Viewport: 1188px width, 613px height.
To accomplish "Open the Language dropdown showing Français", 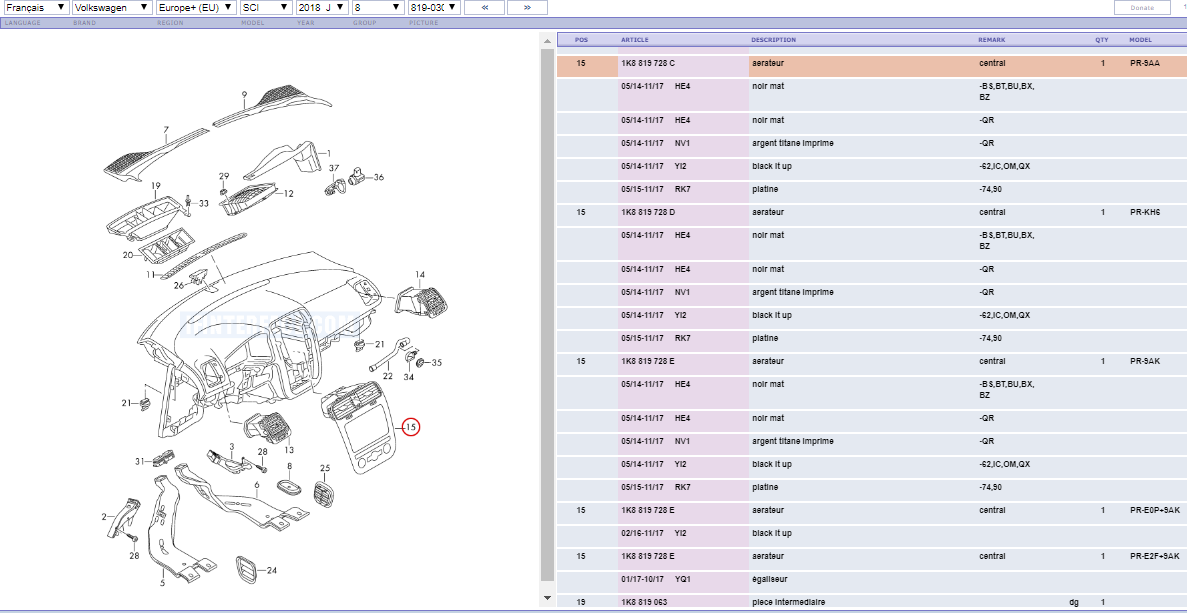I will click(x=36, y=8).
